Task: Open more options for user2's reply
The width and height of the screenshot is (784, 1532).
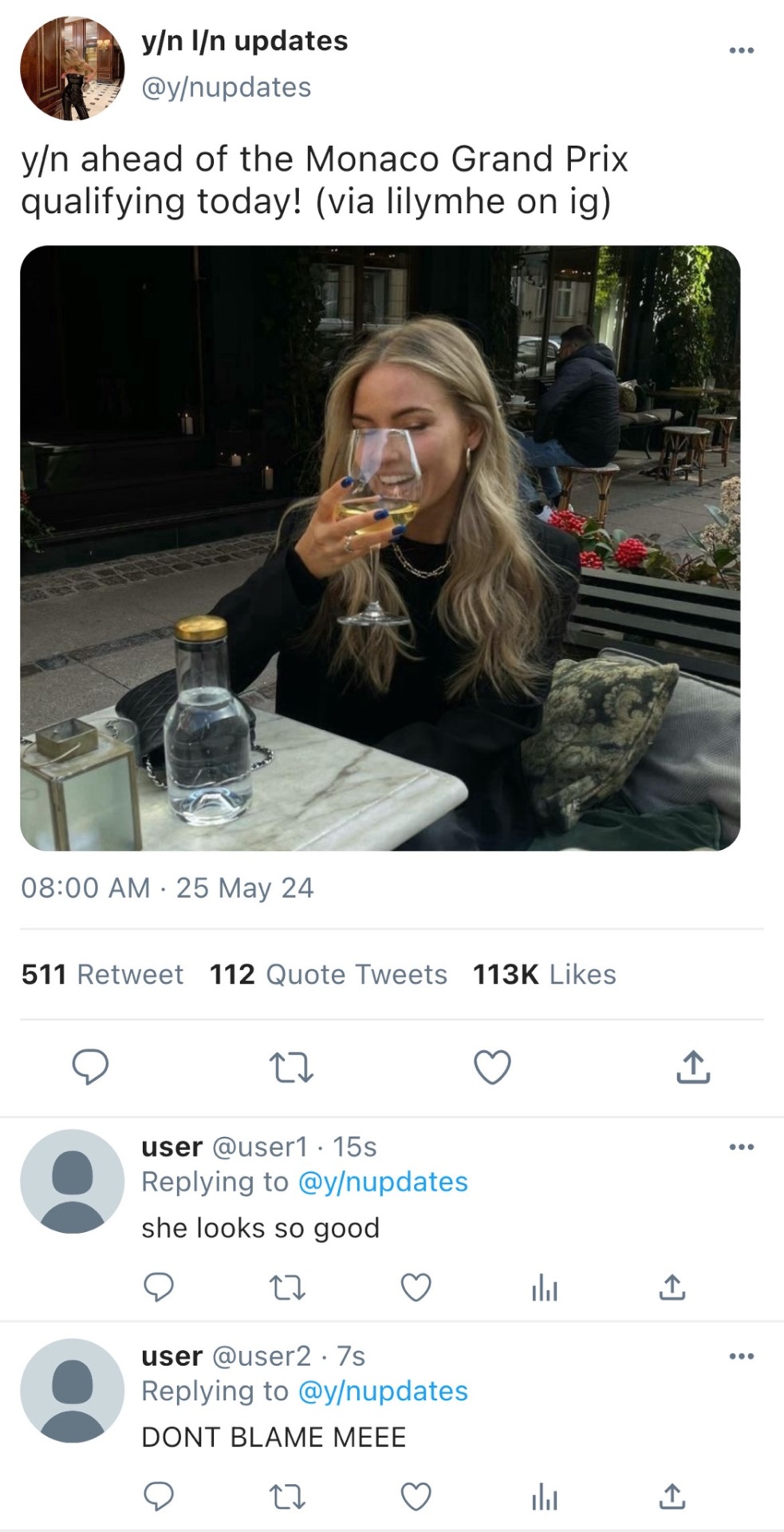Action: (741, 1356)
